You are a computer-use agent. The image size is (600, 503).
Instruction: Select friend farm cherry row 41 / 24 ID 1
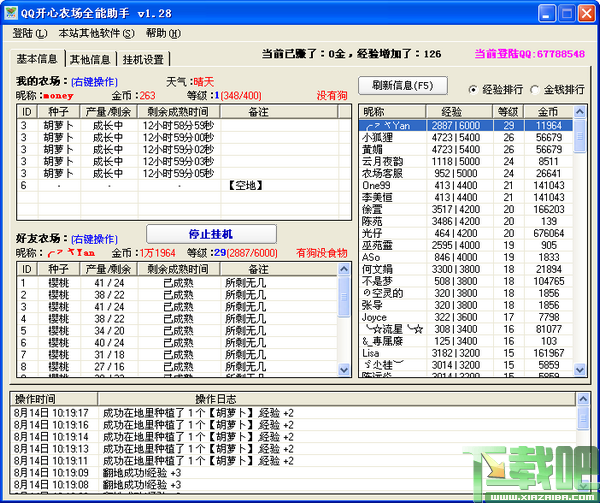tap(178, 283)
